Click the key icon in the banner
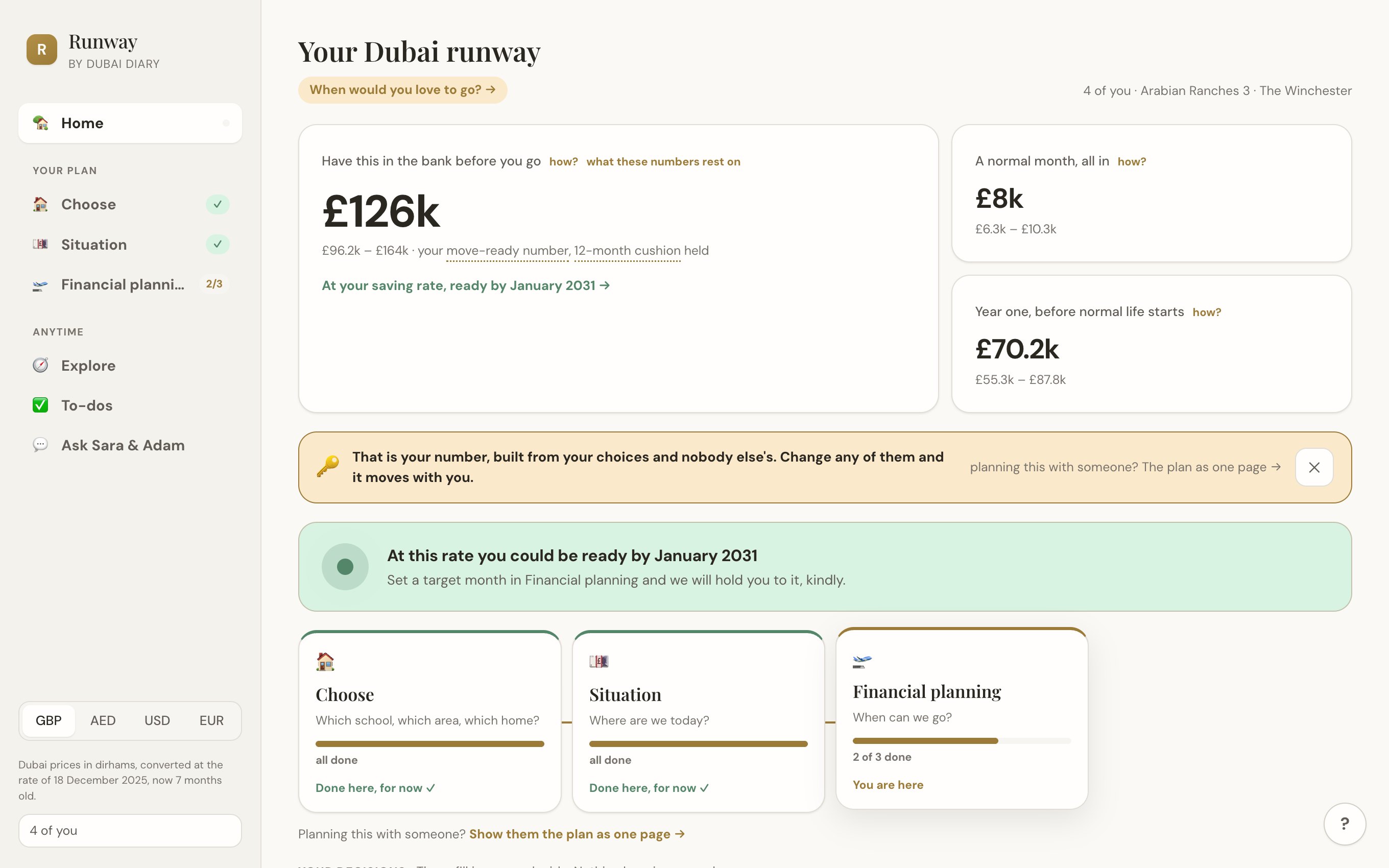Viewport: 1389px width, 868px height. pos(328,467)
